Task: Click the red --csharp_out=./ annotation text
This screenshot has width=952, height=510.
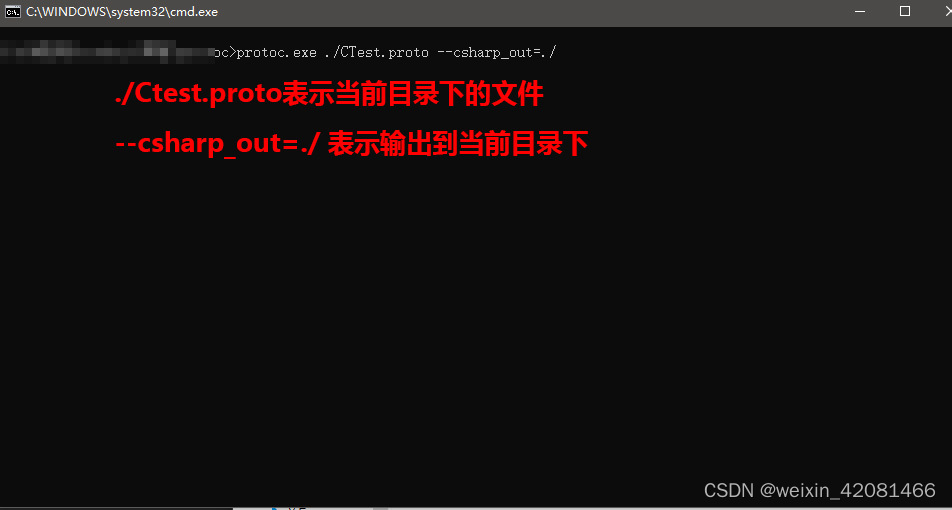Action: pos(217,146)
